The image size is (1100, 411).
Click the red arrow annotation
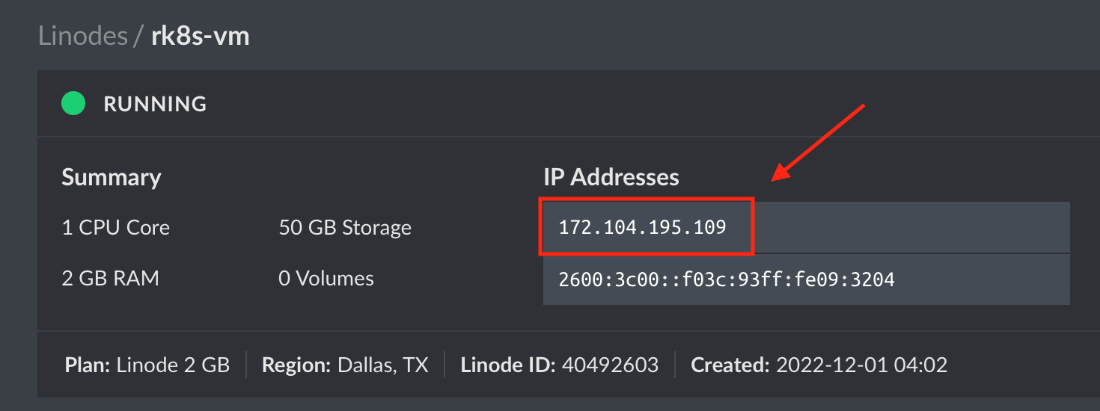point(819,141)
